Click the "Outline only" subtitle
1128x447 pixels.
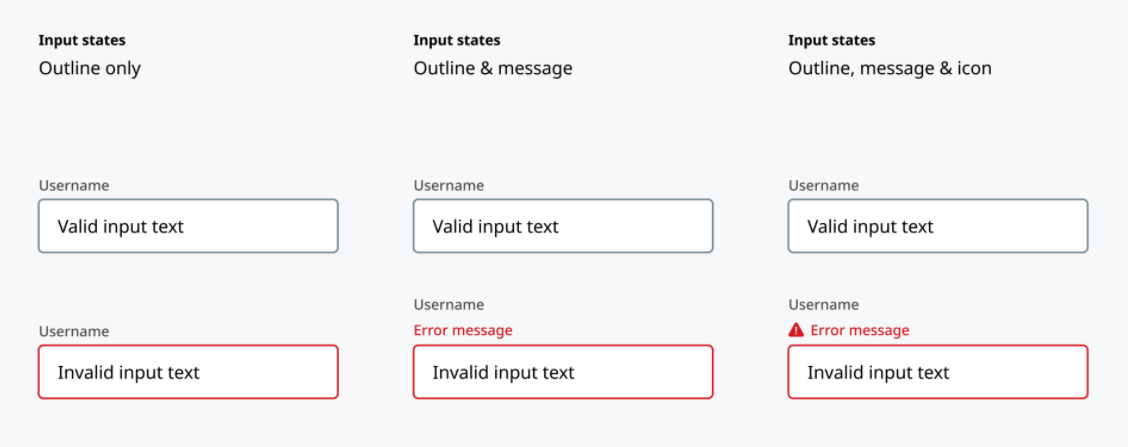tap(90, 68)
